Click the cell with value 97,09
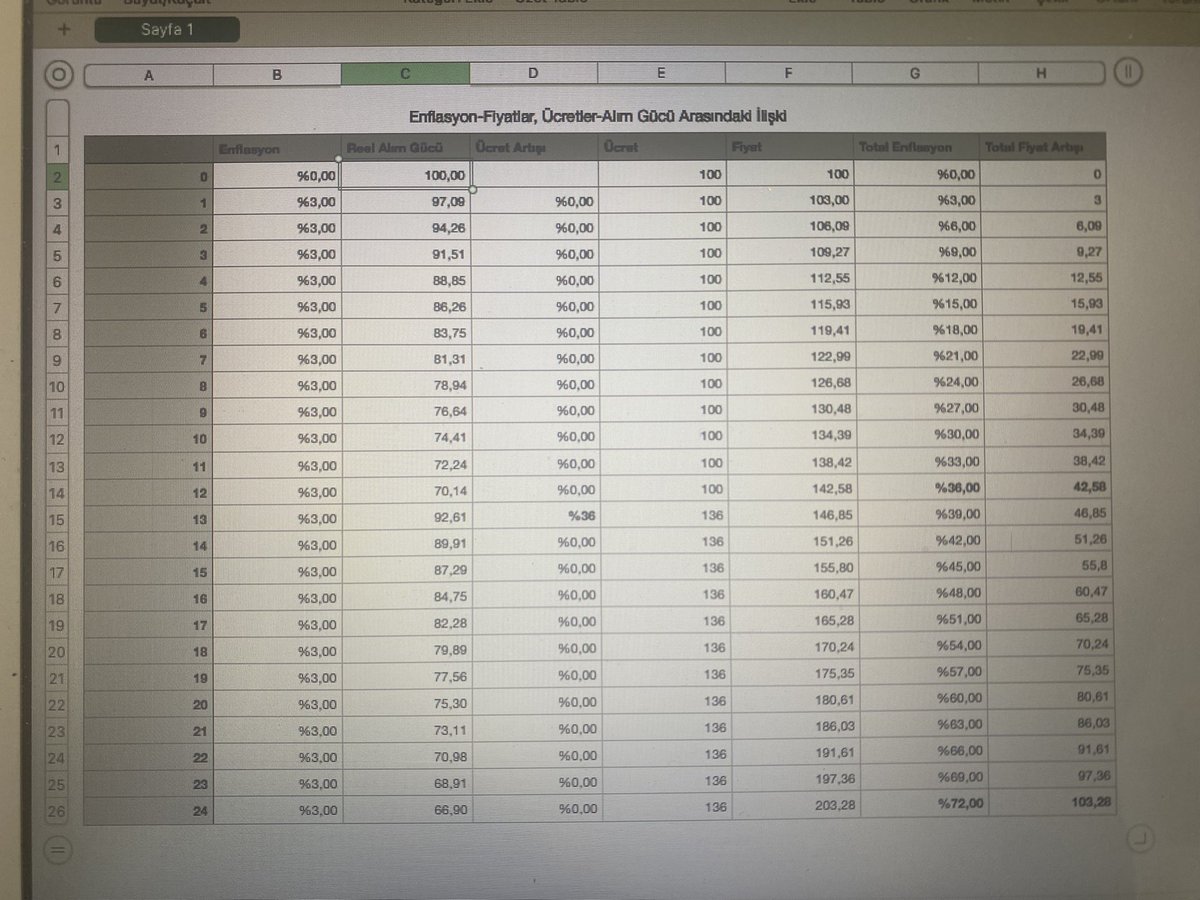The height and width of the screenshot is (900, 1200). [406, 202]
